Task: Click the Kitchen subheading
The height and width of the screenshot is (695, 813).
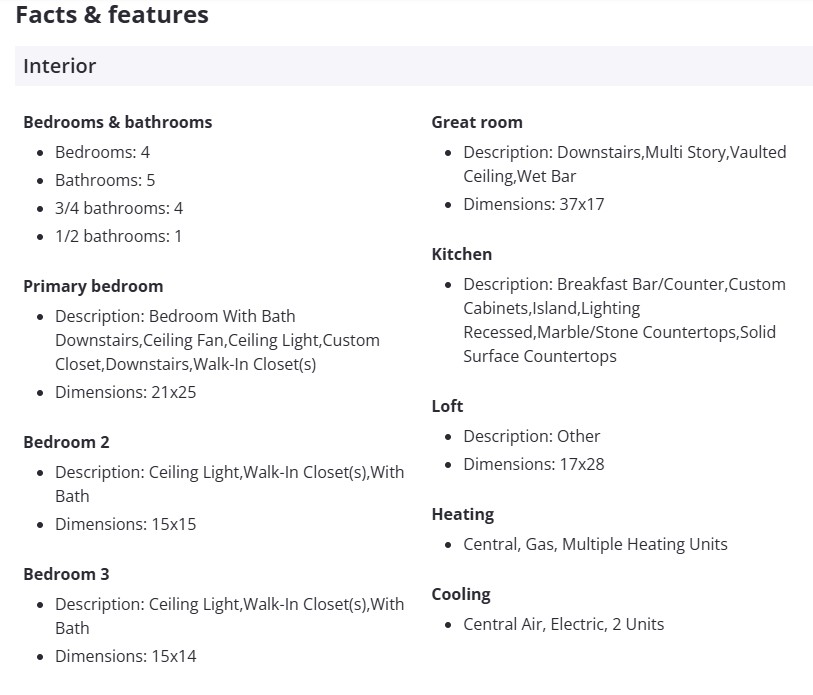Action: [x=461, y=254]
